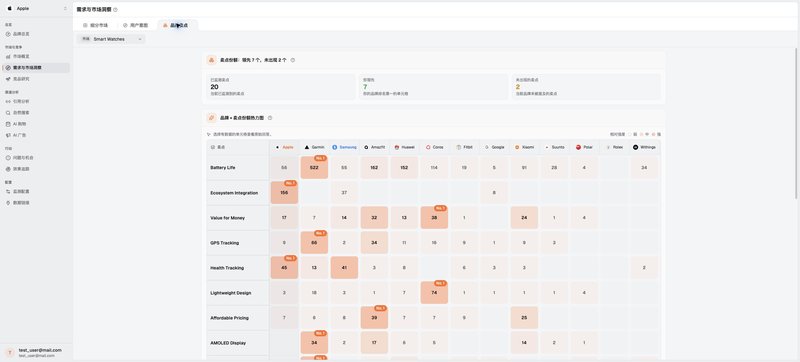
Task: Click the Battery Life row label
Action: [x=223, y=167]
